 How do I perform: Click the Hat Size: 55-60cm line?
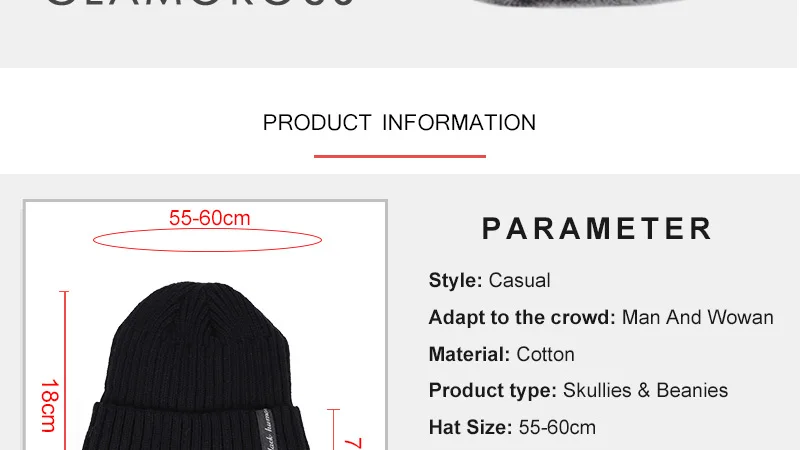pyautogui.click(x=512, y=428)
